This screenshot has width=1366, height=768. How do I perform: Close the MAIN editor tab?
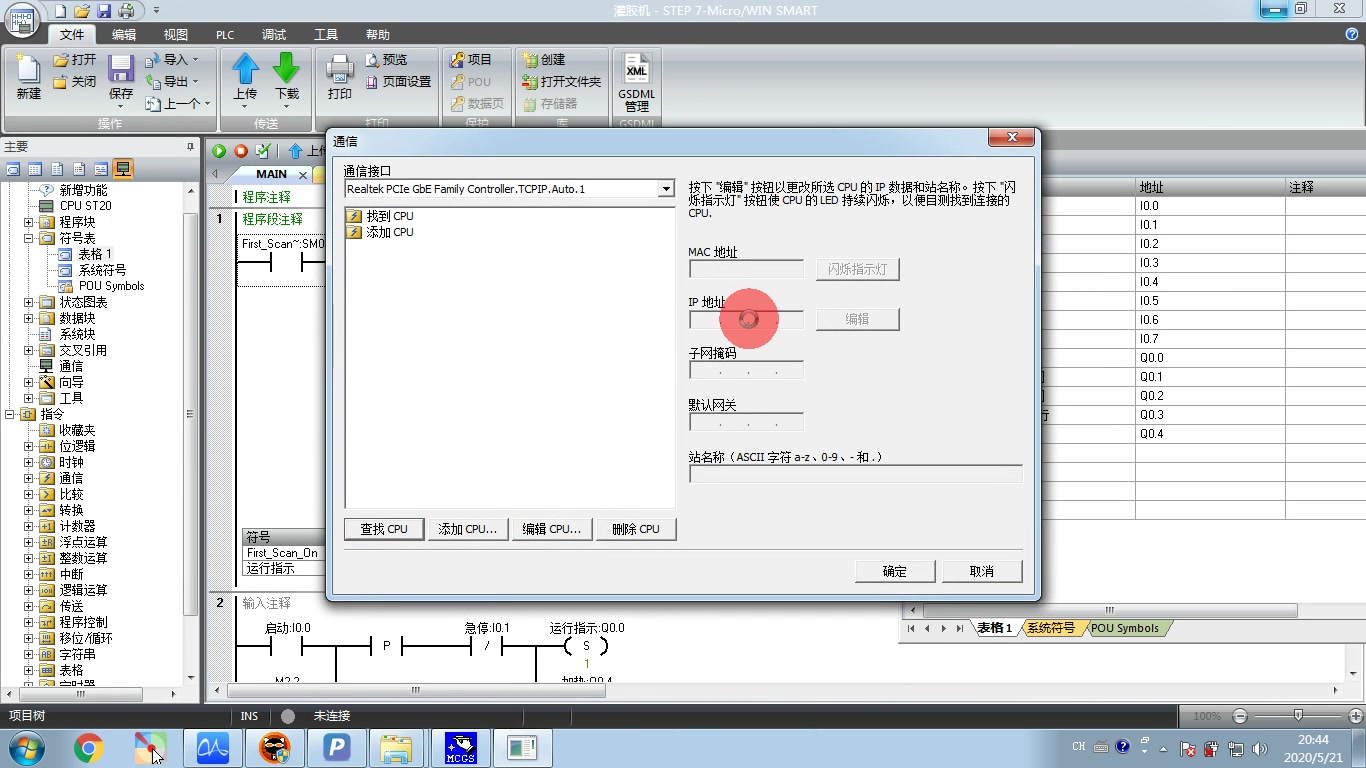click(x=303, y=175)
